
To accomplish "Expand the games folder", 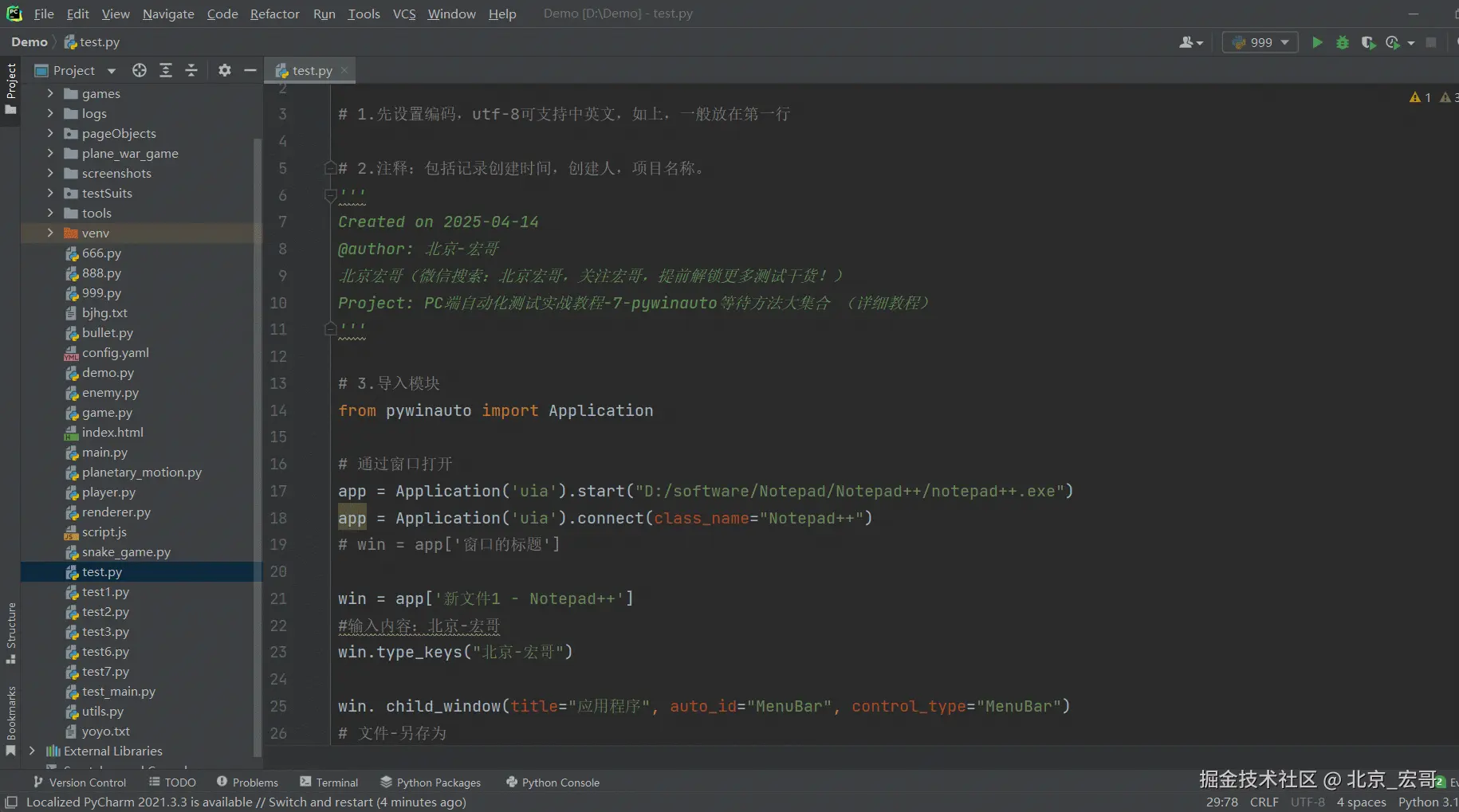I will [50, 93].
